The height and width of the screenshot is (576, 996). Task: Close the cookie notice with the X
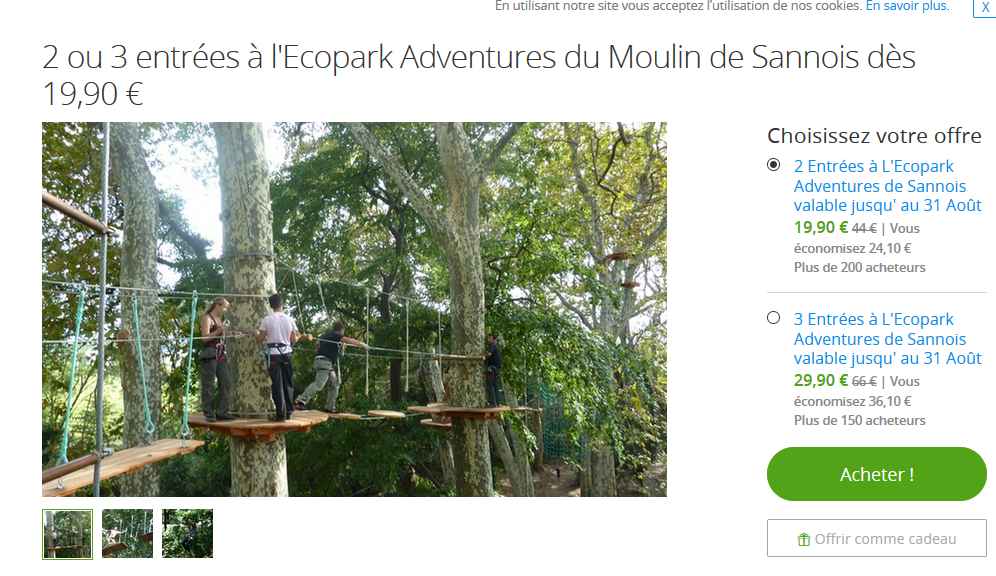[x=985, y=7]
